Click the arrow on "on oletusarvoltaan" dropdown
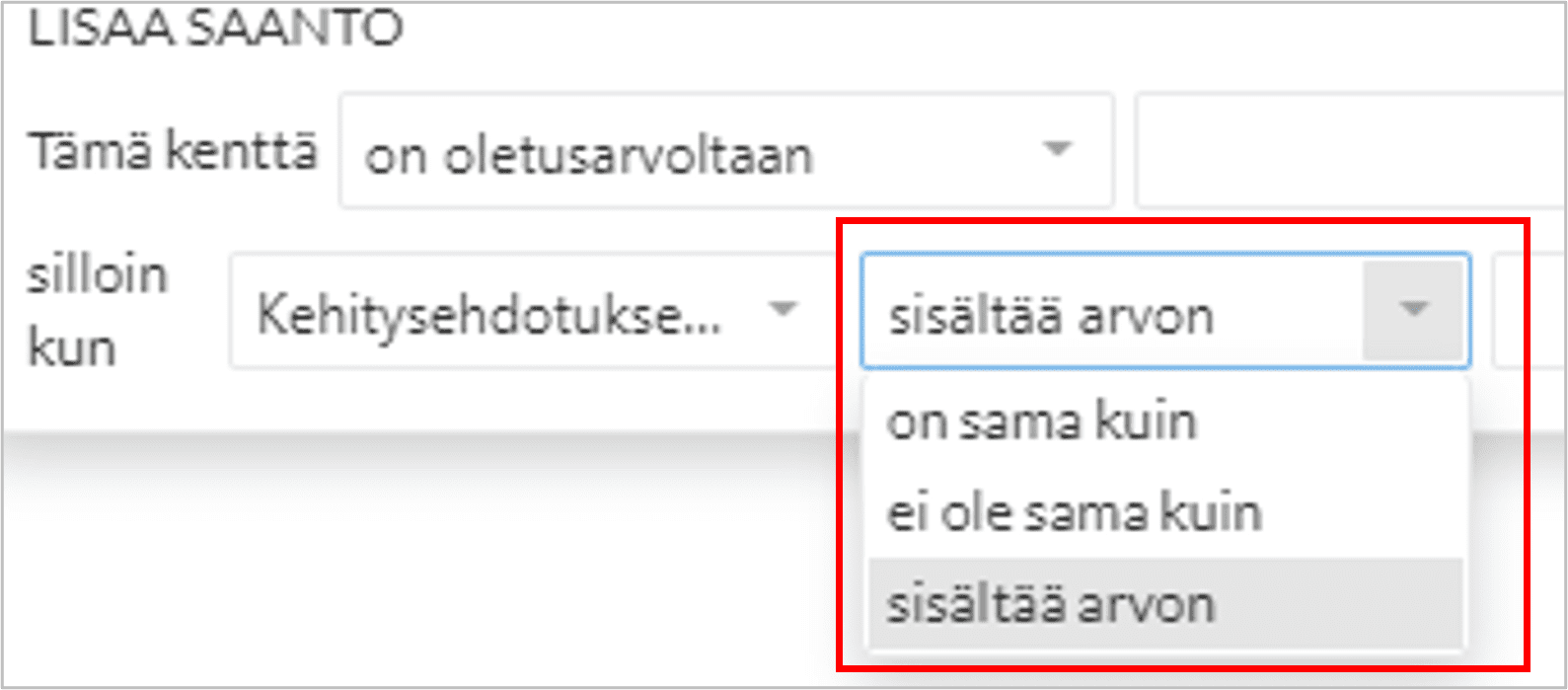Viewport: 1568px width, 690px height. 1058,150
